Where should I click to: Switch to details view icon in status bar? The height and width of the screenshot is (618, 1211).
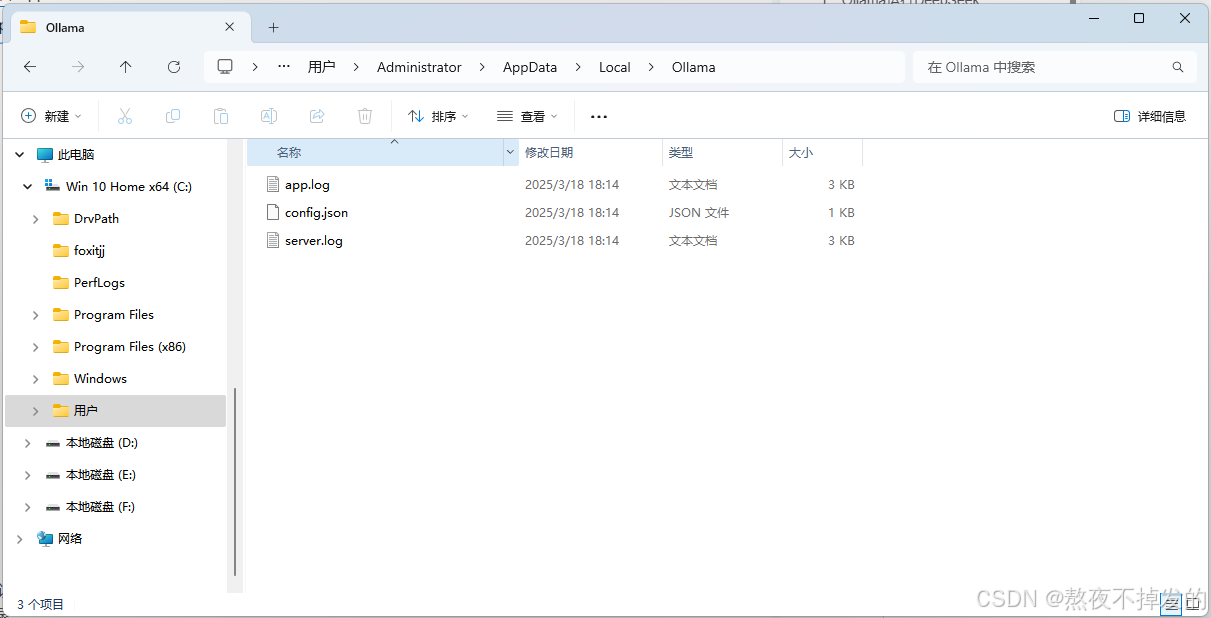click(x=1170, y=603)
